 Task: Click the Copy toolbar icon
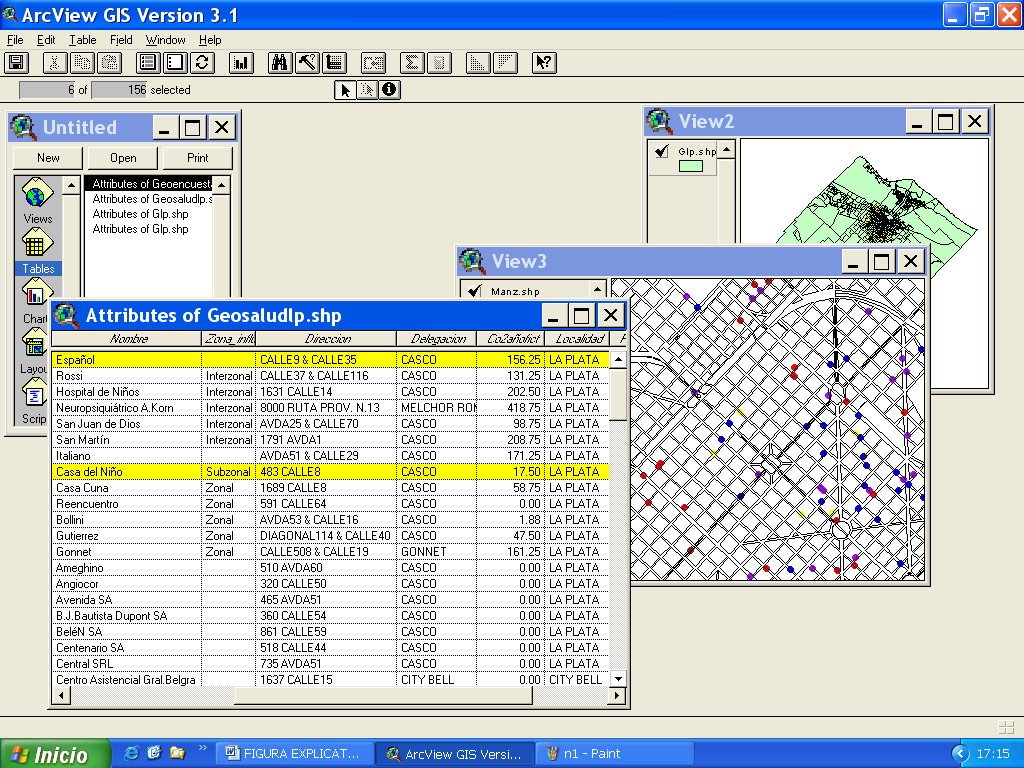point(82,63)
